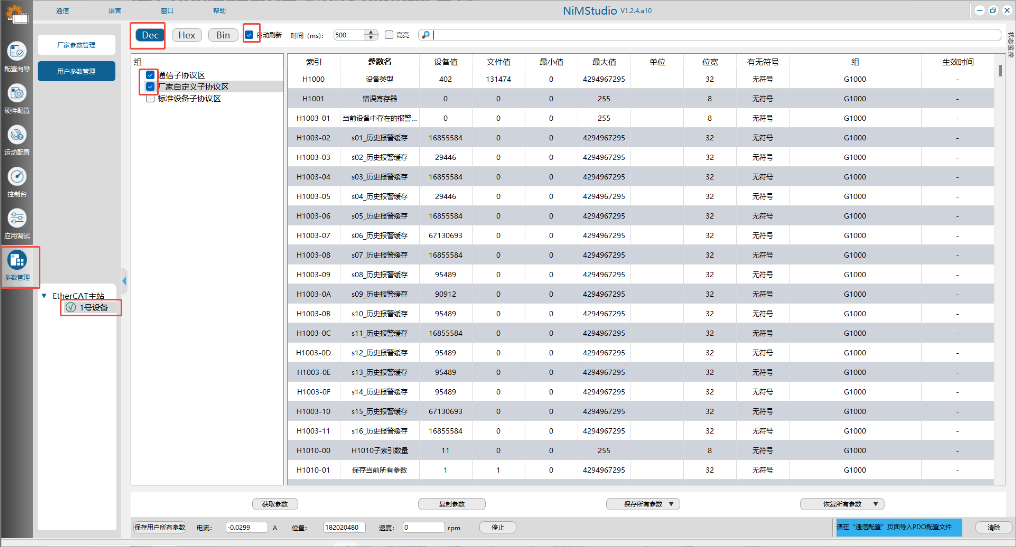Screen dimensions: 1016x547
Task: Open the motion configuration (运动配置) sidebar icon
Action: 17,135
